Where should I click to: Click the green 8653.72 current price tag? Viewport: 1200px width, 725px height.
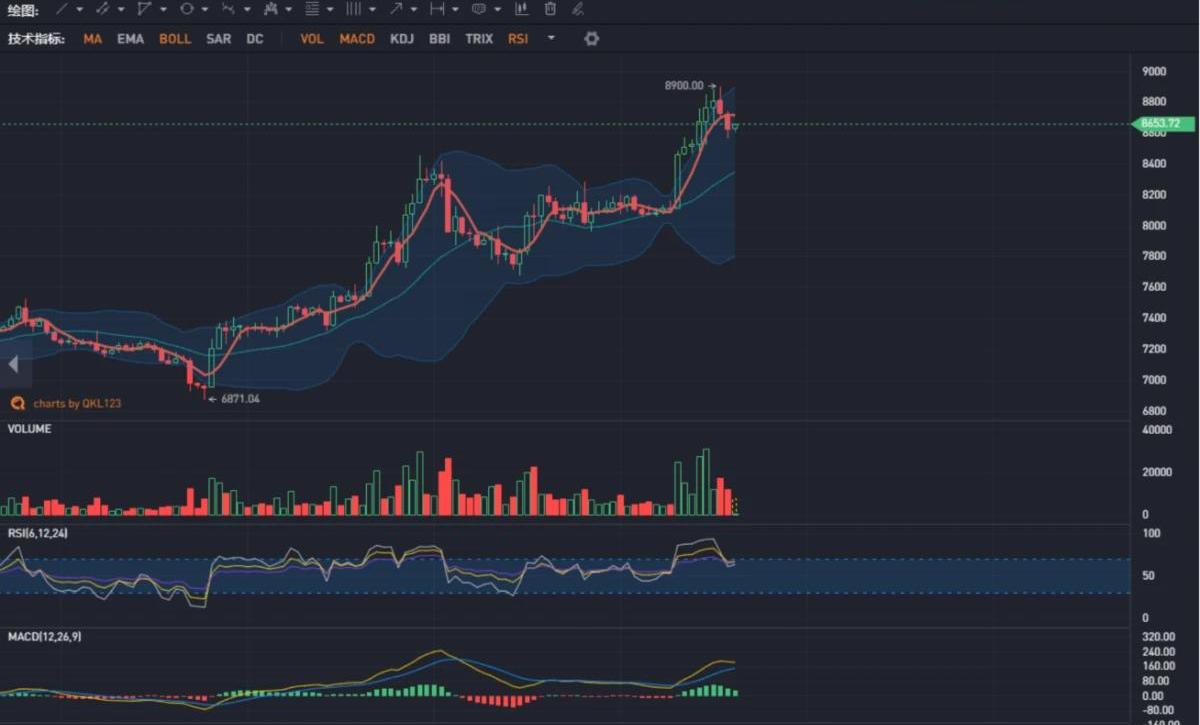point(1160,124)
